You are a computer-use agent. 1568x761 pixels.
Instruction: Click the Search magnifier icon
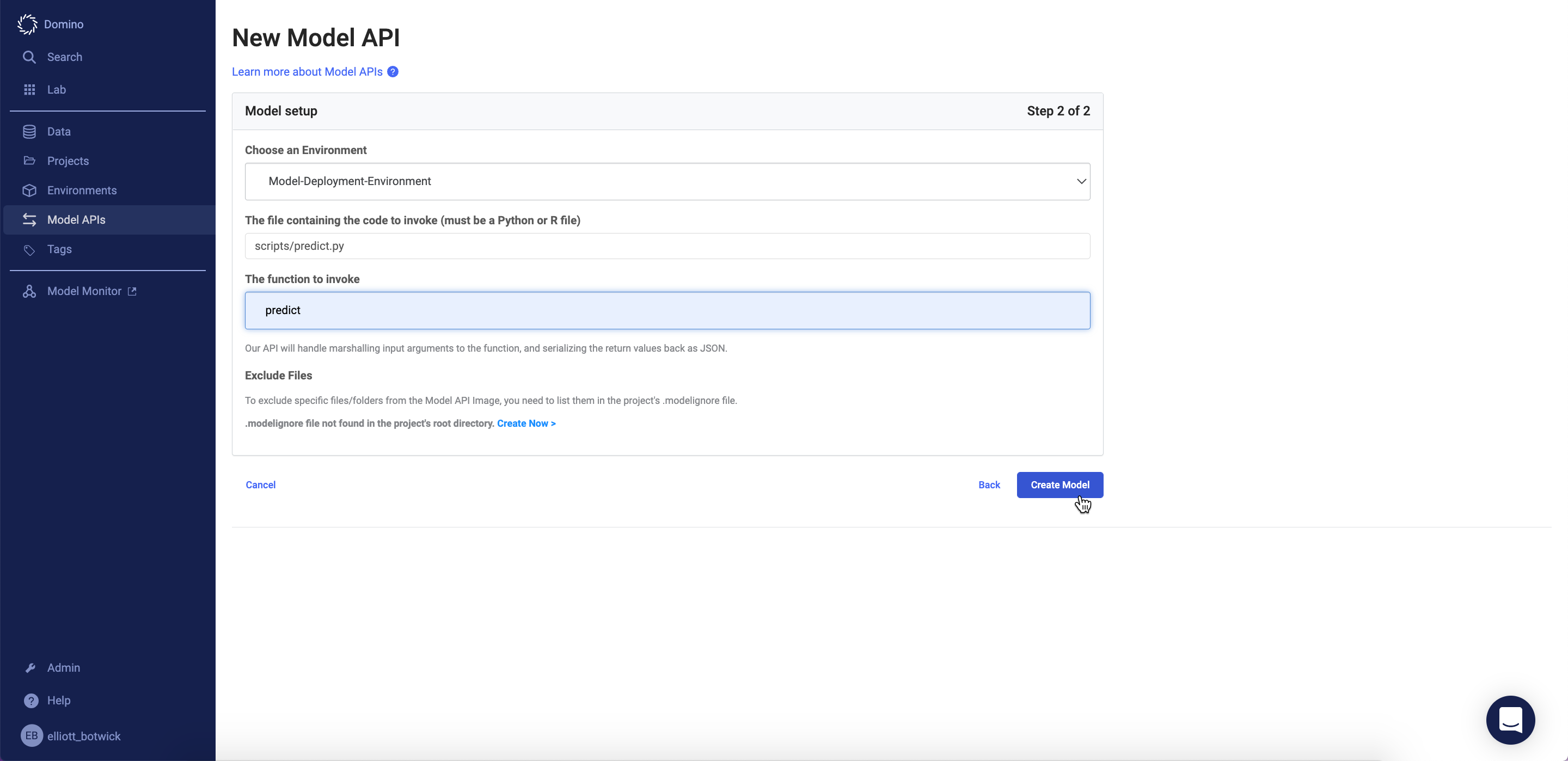[x=29, y=57]
